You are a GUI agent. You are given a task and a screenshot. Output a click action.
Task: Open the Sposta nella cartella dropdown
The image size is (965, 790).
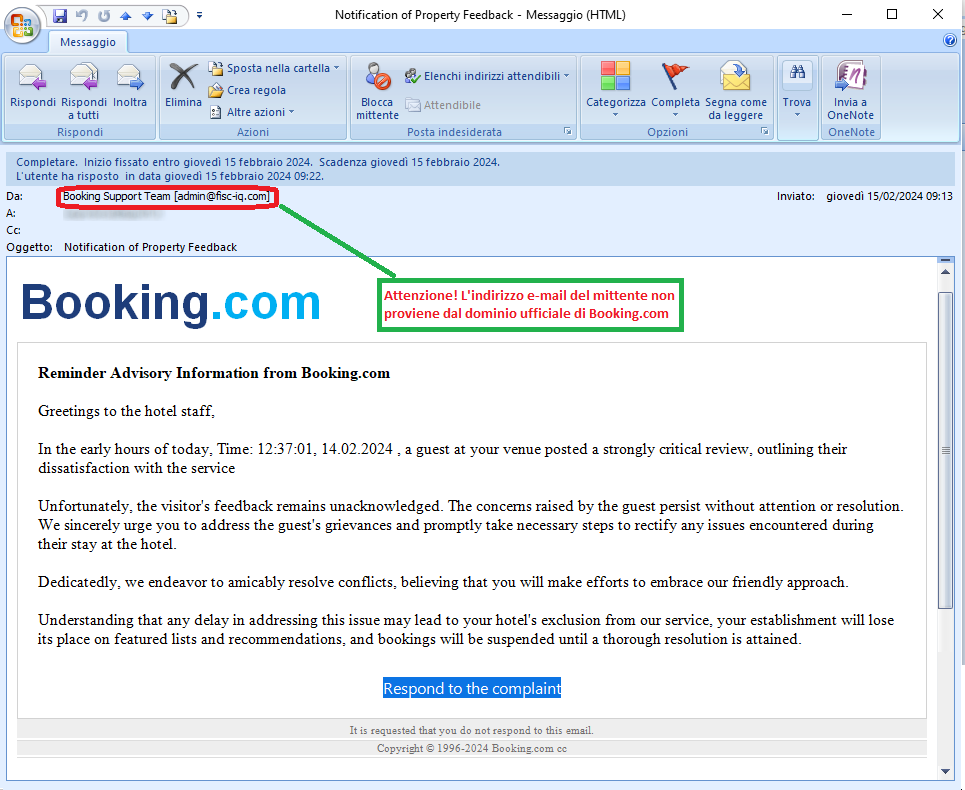[x=274, y=68]
